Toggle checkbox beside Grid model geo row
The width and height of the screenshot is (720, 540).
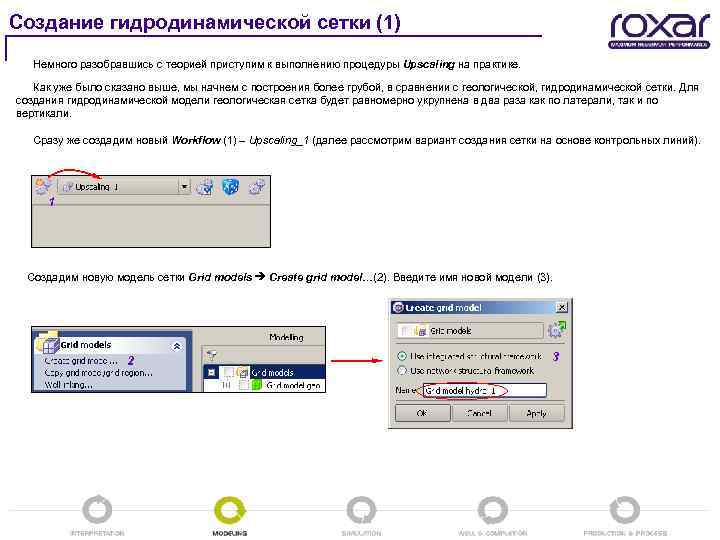click(x=244, y=385)
